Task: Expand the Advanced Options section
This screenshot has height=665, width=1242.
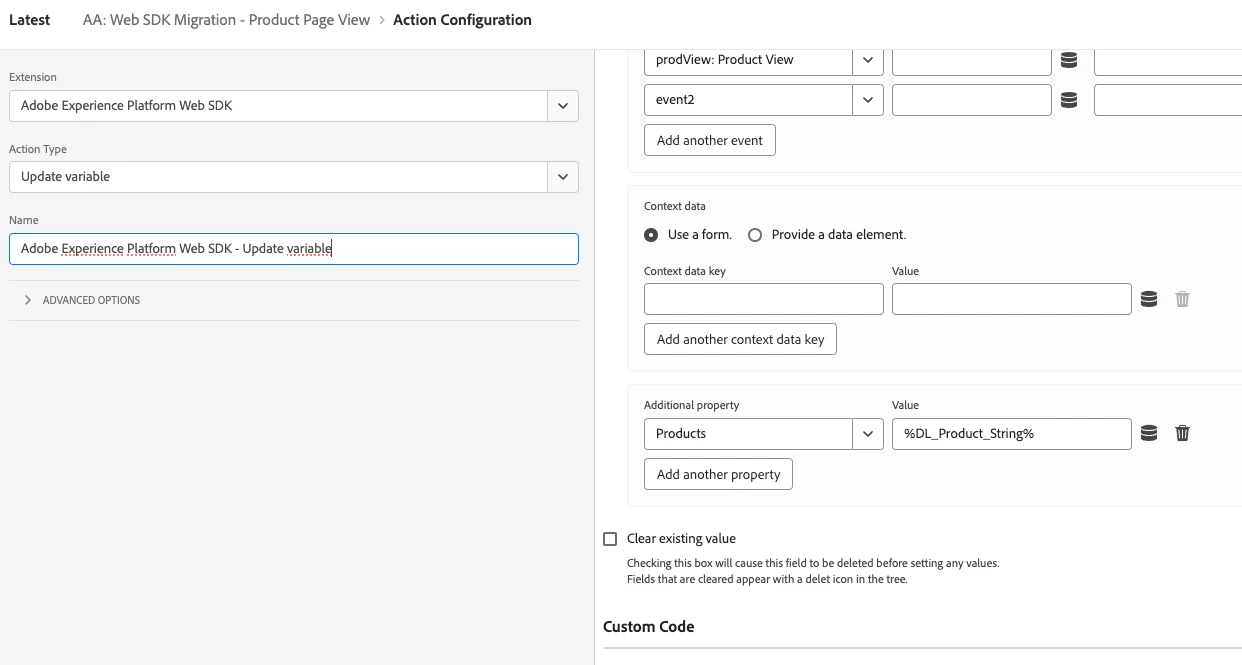Action: click(x=28, y=300)
